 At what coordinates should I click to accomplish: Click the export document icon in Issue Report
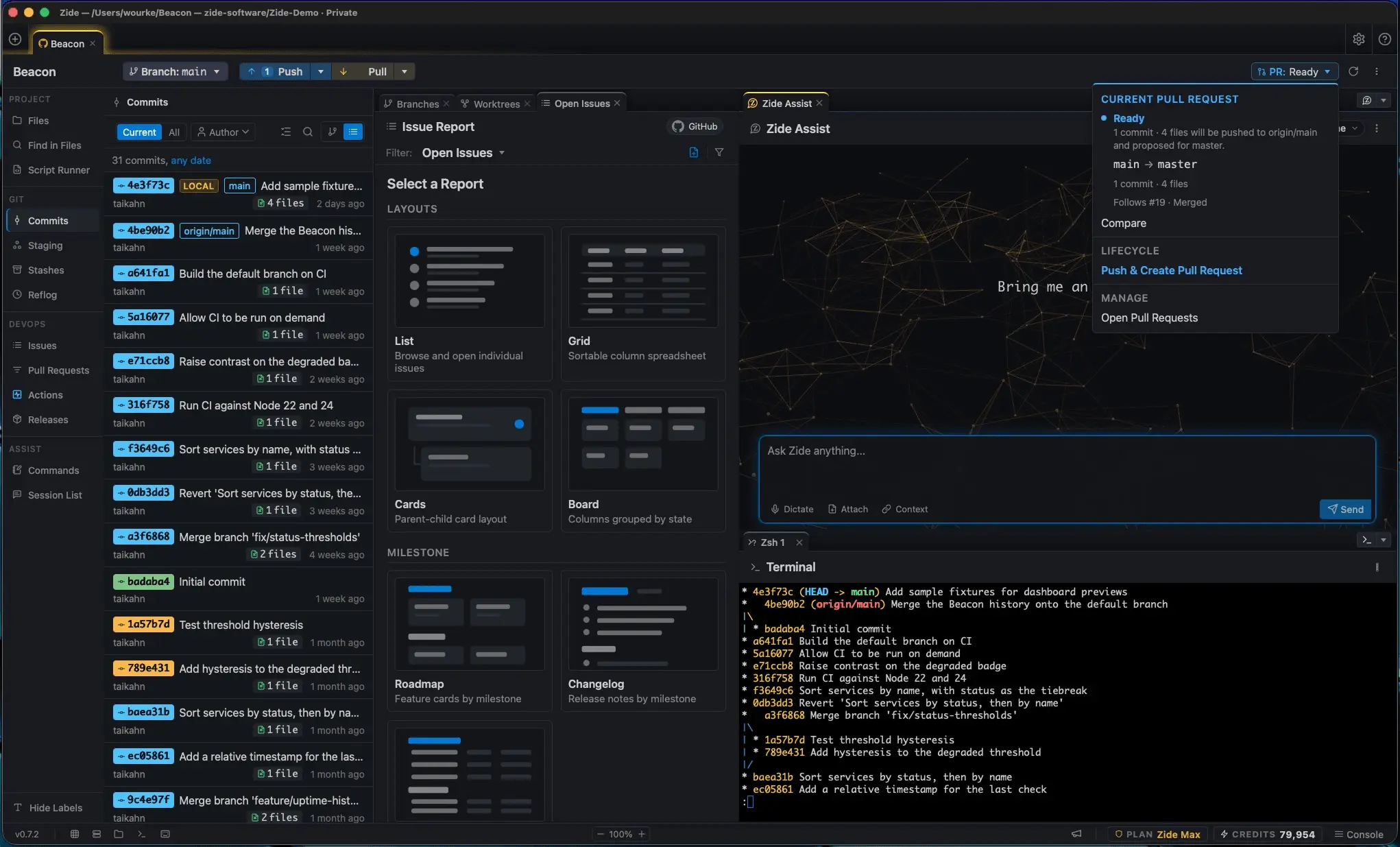[694, 152]
